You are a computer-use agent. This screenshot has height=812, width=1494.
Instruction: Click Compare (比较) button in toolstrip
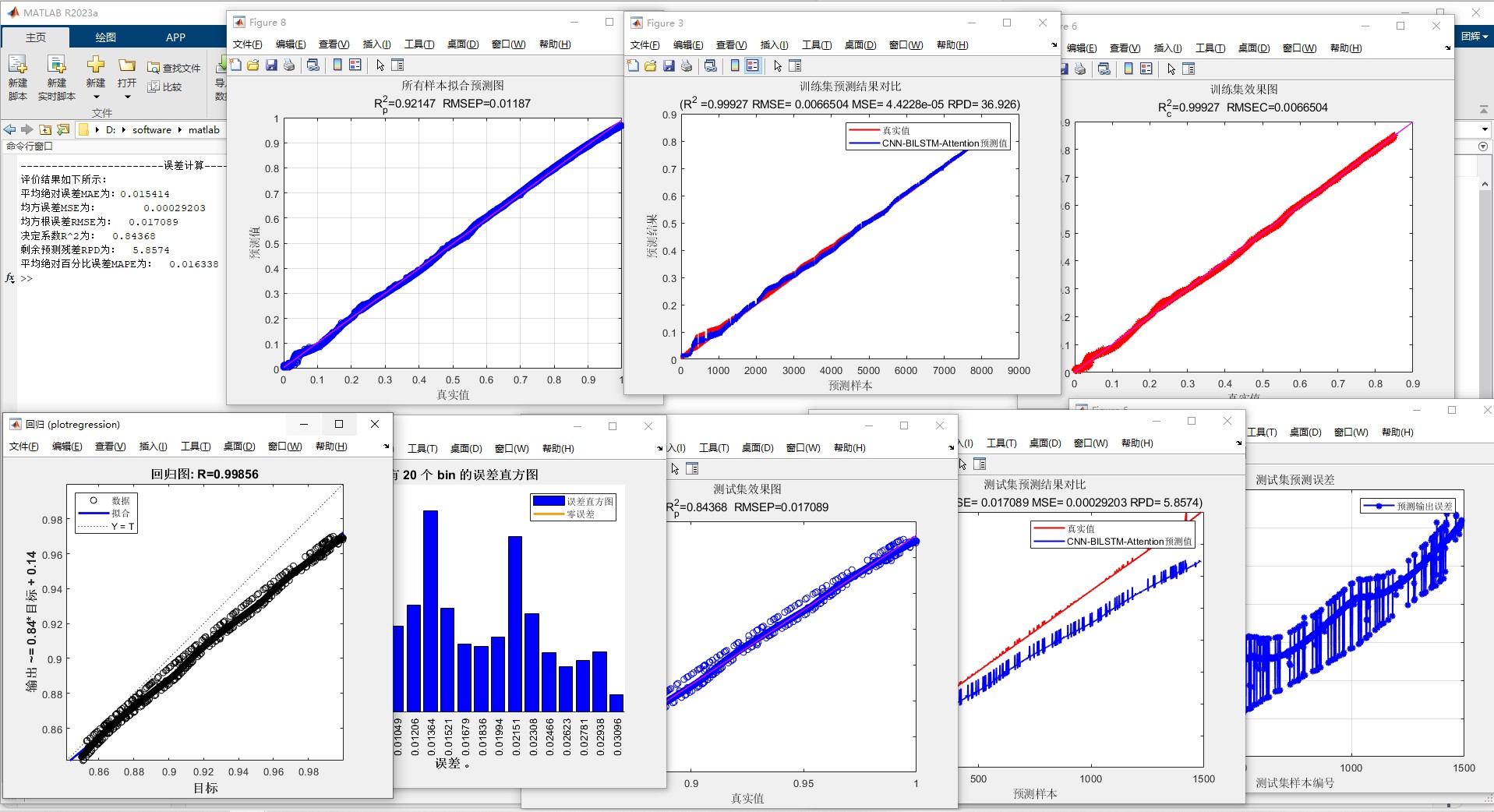tap(164, 87)
